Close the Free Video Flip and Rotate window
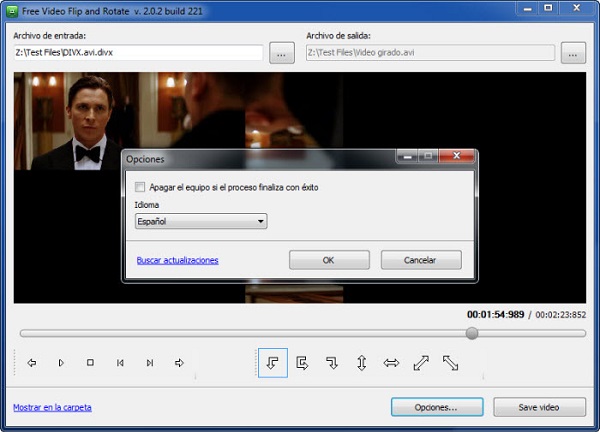The image size is (600, 432). click(x=577, y=8)
